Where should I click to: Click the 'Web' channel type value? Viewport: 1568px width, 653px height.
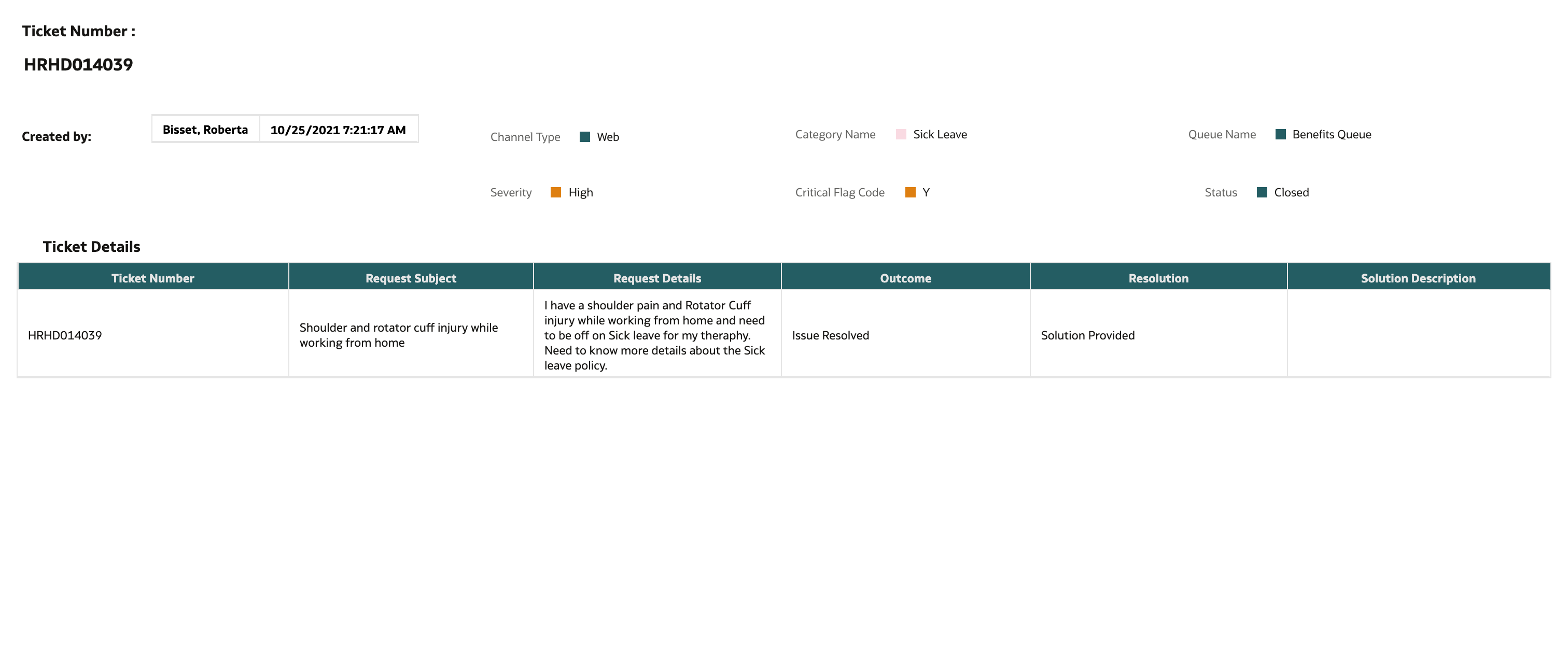(608, 137)
